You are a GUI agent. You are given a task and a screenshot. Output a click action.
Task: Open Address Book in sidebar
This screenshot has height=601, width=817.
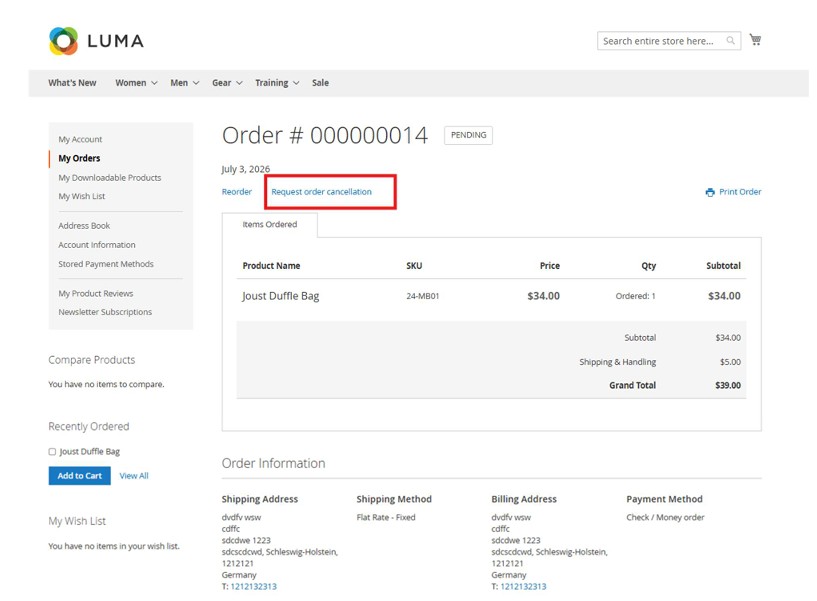[84, 226]
